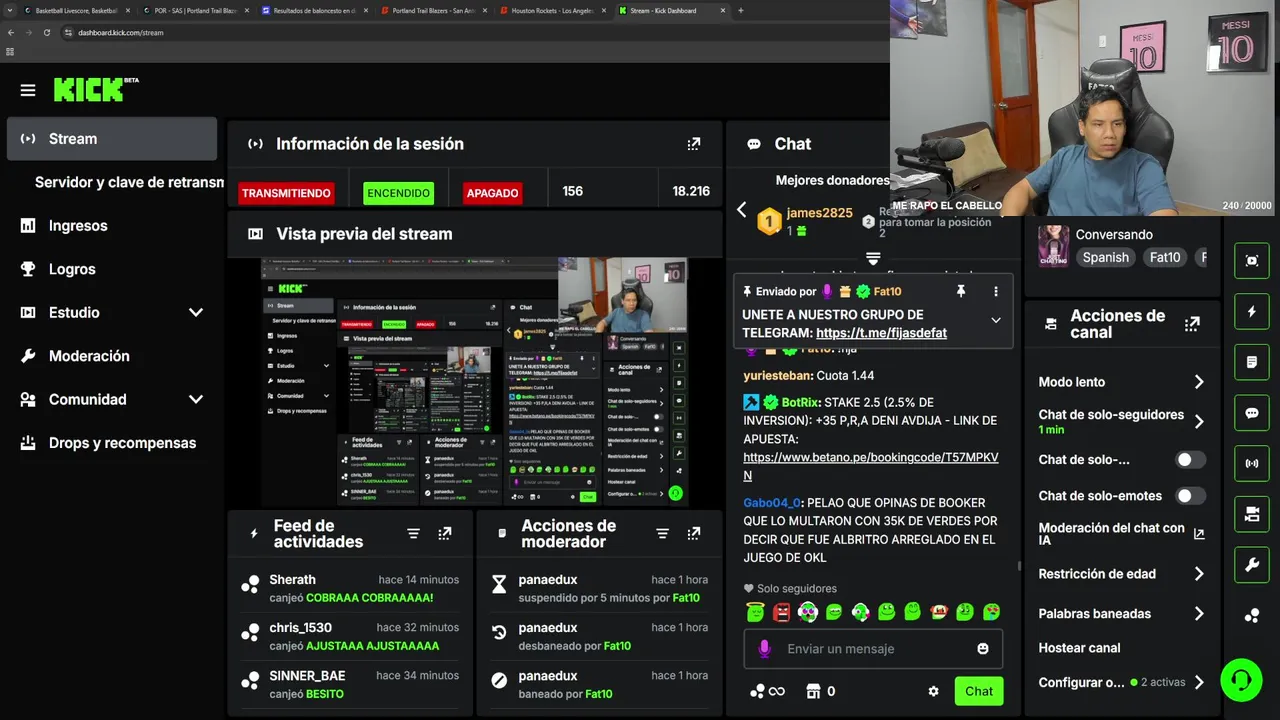Open a new browser tab with plus
This screenshot has width=1280, height=720.
tap(740, 10)
